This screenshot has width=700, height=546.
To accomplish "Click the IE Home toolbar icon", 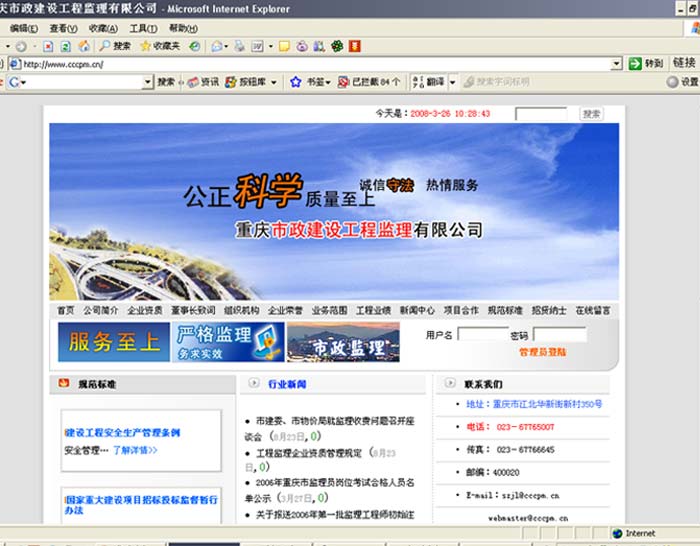I will pyautogui.click(x=84, y=46).
